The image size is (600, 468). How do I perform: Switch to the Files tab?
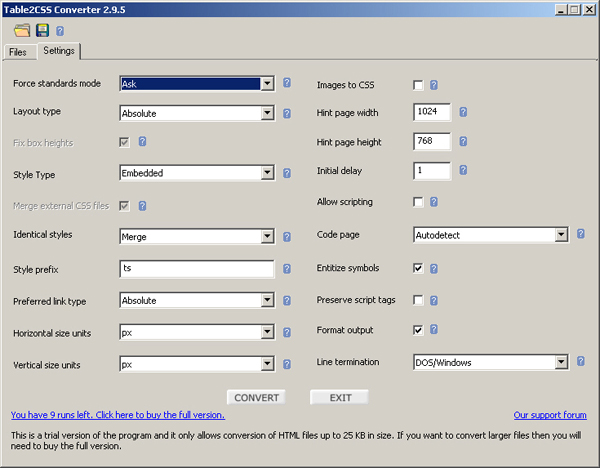coord(19,52)
